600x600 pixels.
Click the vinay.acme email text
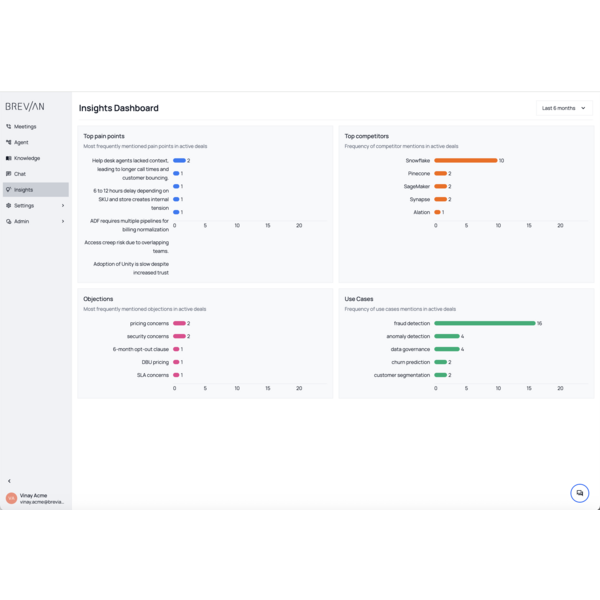tap(42, 502)
